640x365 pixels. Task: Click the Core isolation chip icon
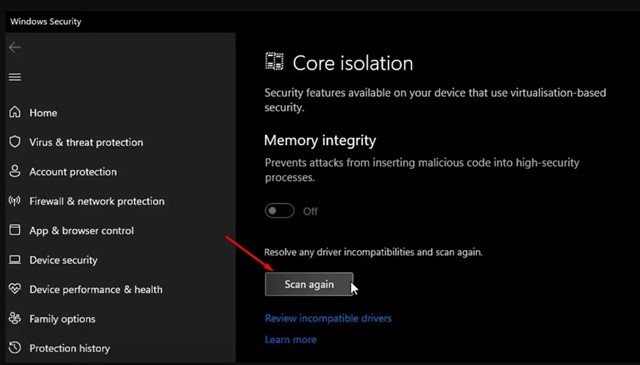point(274,62)
